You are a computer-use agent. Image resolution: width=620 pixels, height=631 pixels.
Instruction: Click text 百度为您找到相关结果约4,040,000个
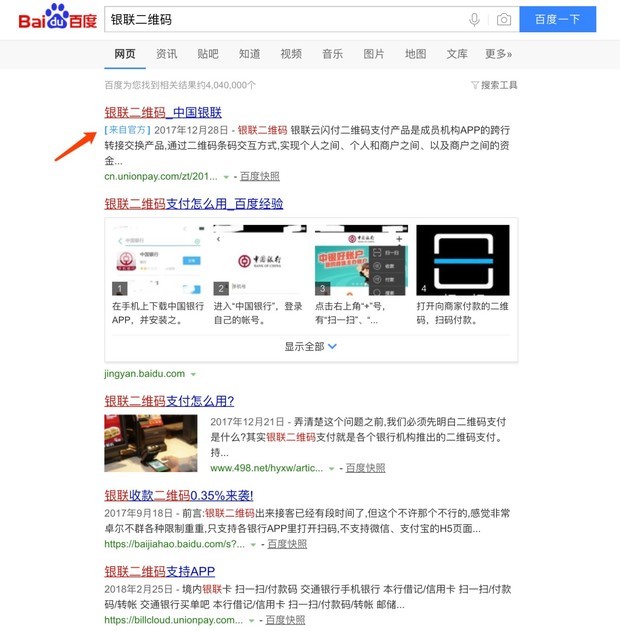click(180, 85)
